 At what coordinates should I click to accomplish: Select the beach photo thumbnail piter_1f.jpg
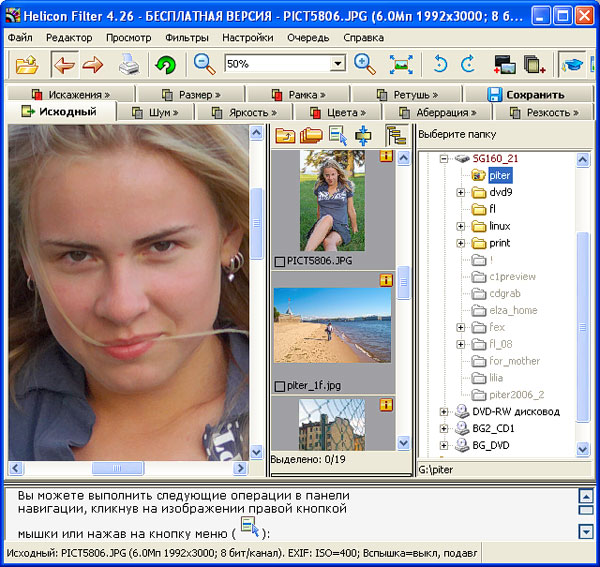[332, 325]
